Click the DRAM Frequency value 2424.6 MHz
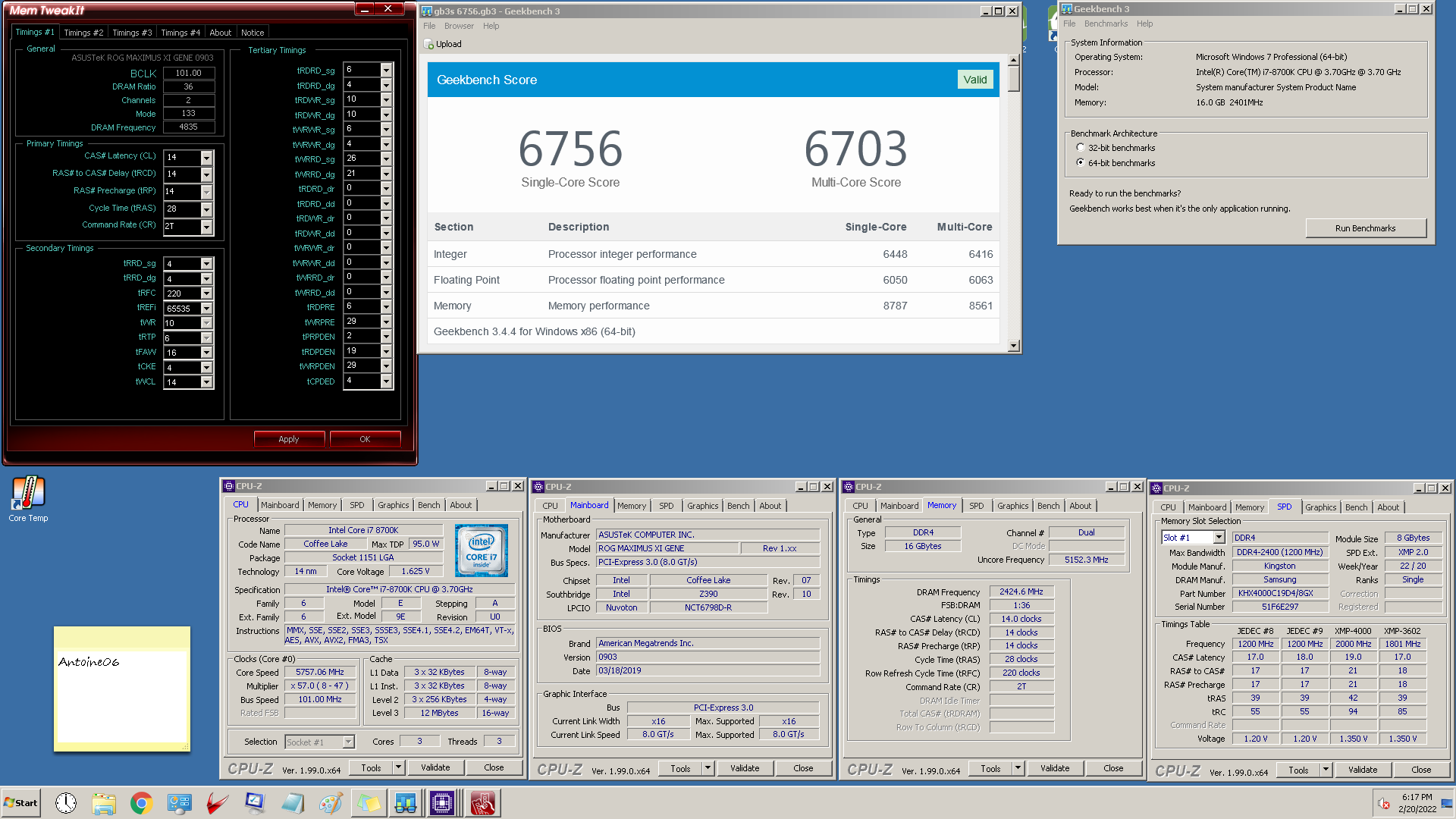The image size is (1456, 819). (x=1021, y=591)
